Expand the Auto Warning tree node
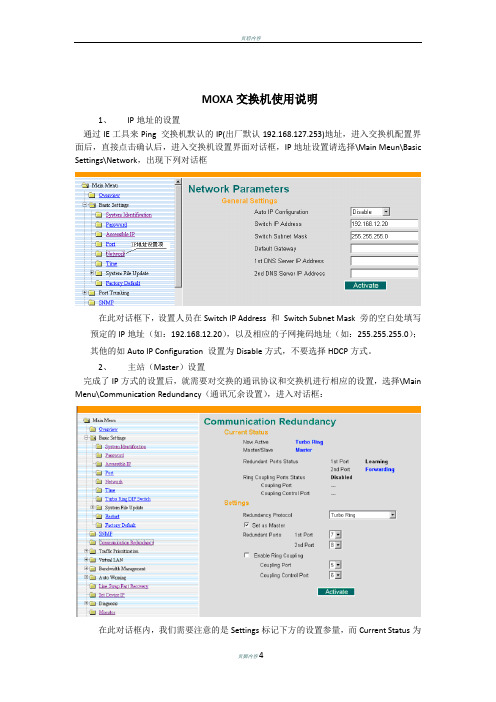This screenshot has height=702, width=496. click(86, 578)
